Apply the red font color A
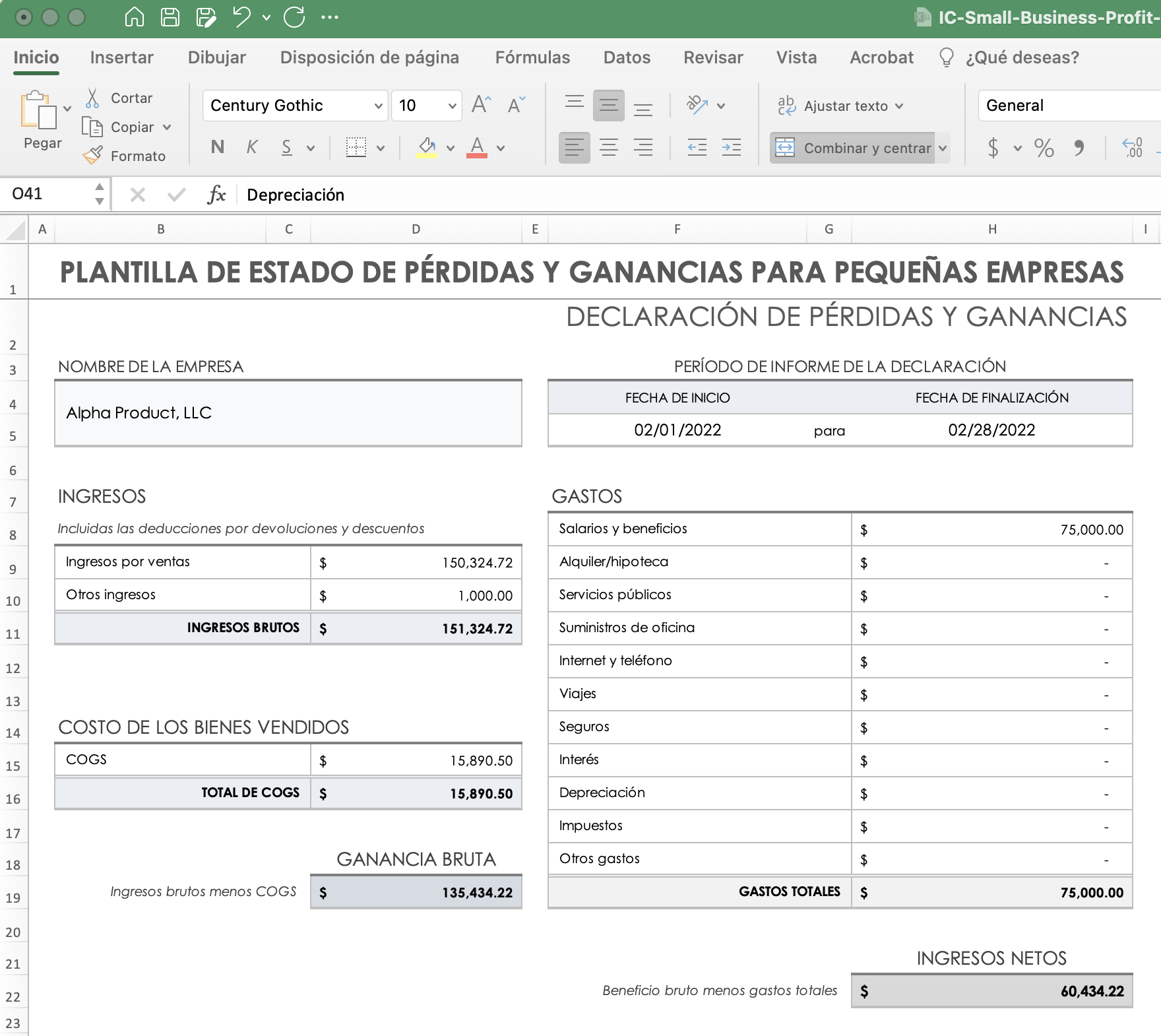Screen dimensions: 1161x1036 point(477,147)
